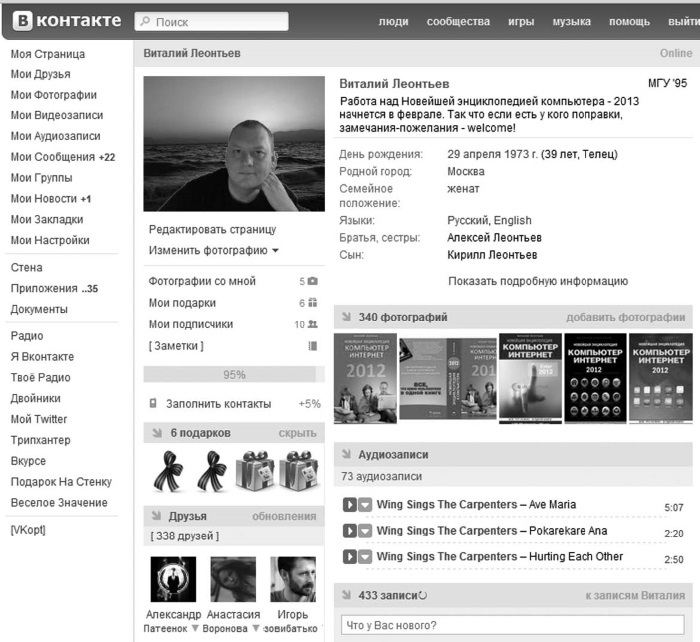Play the Hurting Each Other track
The image size is (700, 642).
350,557
